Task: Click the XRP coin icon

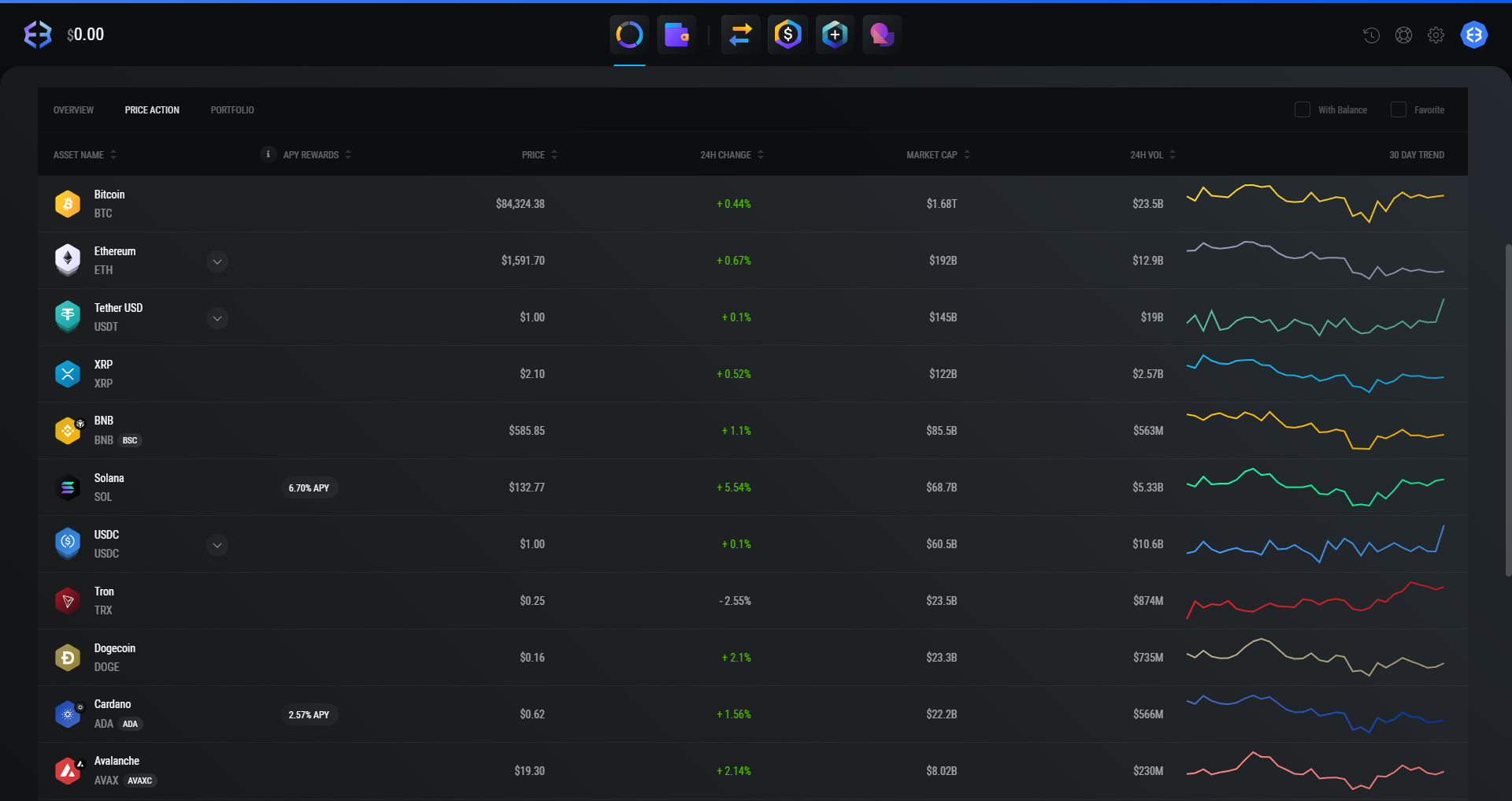Action: [x=68, y=374]
